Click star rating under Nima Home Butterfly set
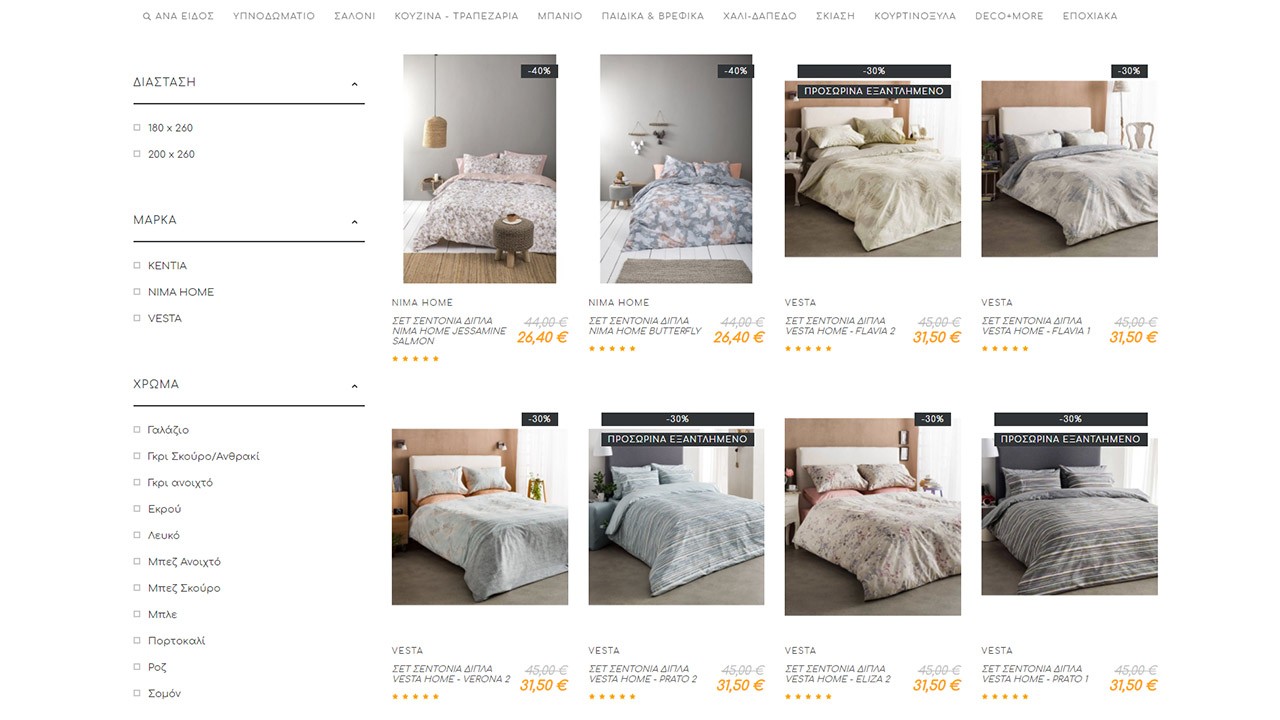 tap(612, 349)
